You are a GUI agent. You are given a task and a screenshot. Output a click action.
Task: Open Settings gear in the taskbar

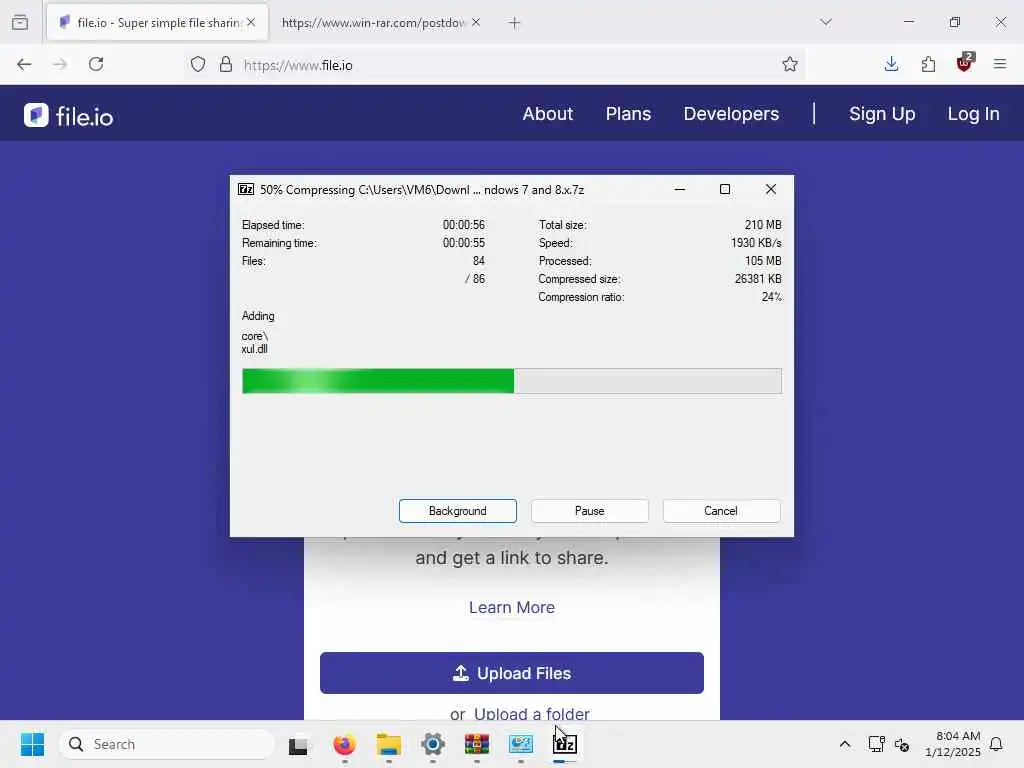(432, 744)
